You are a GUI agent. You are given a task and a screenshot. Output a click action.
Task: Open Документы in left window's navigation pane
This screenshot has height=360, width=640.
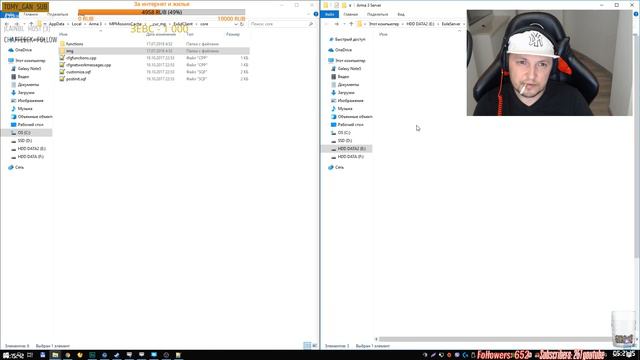click(28, 84)
